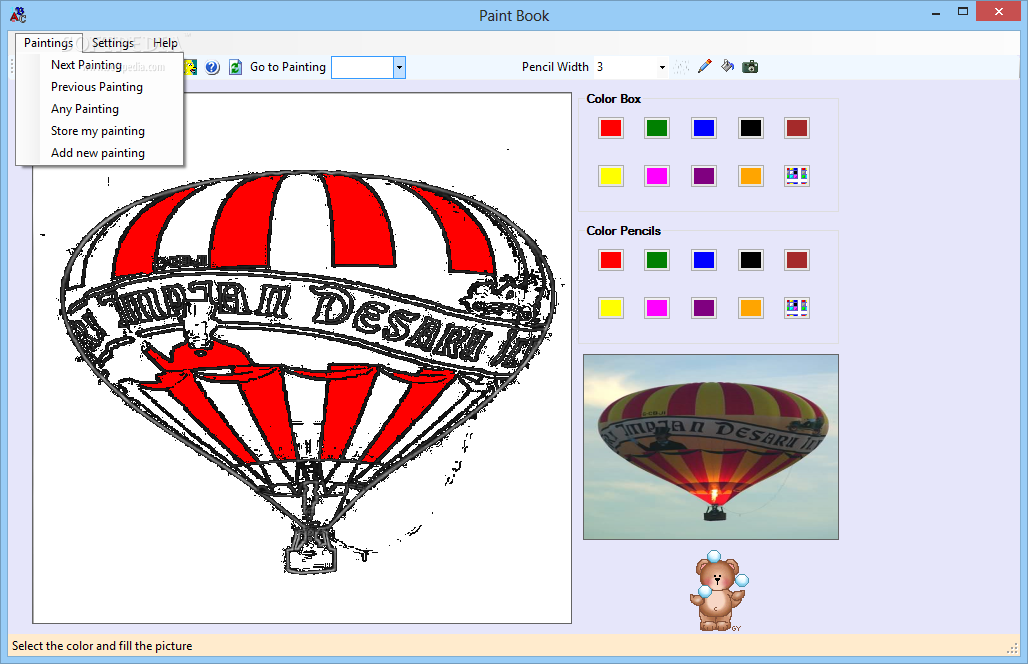Image resolution: width=1028 pixels, height=664 pixels.
Task: Open the Settings menu
Action: tap(113, 43)
